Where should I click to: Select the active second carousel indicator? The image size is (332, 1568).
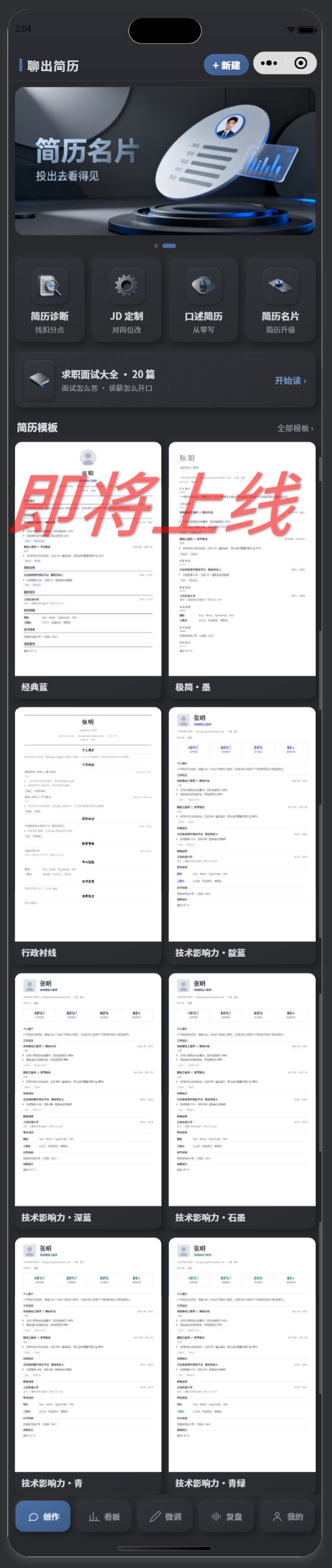click(x=169, y=246)
